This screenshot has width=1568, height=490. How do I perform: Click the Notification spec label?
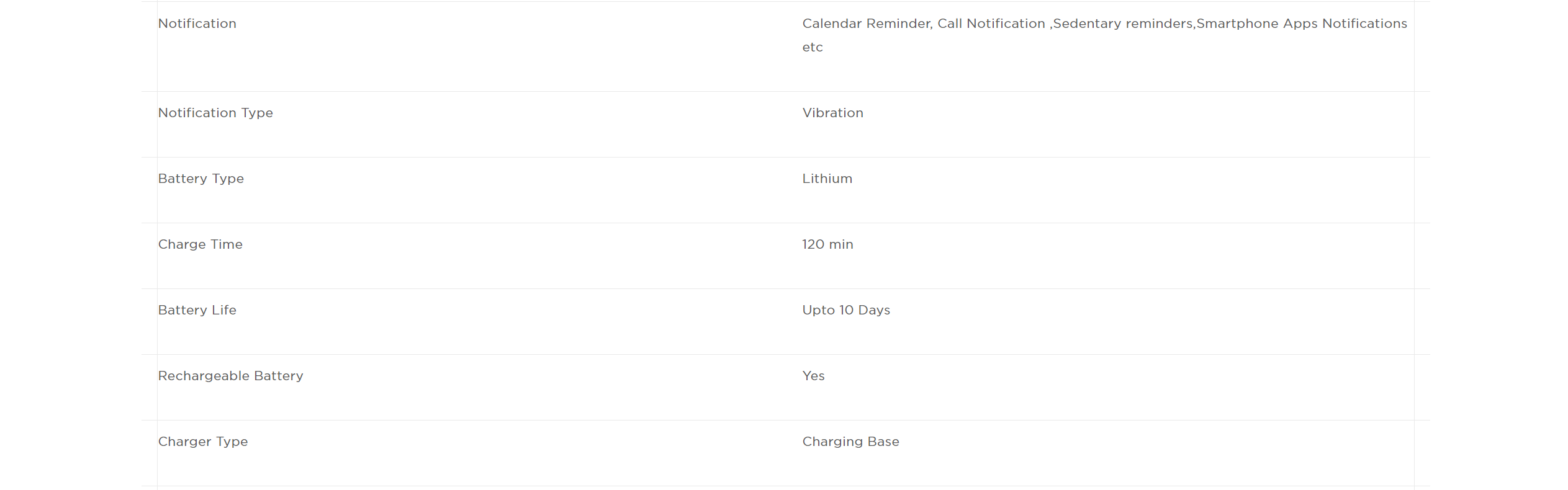point(197,24)
